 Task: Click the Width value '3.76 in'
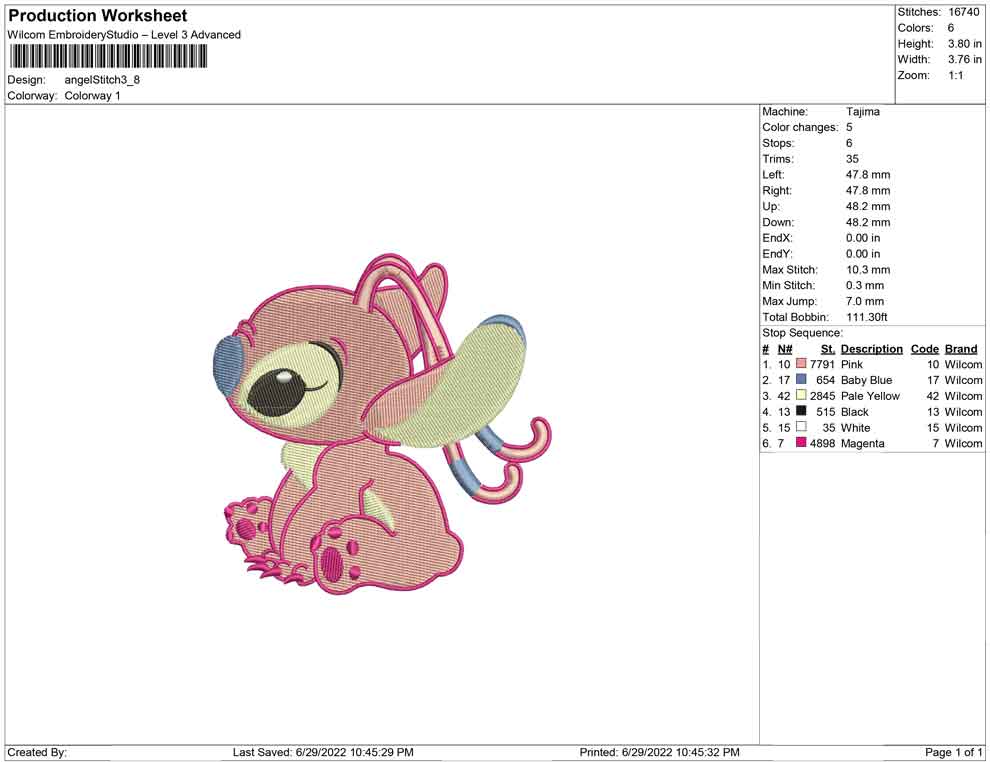[x=965, y=59]
